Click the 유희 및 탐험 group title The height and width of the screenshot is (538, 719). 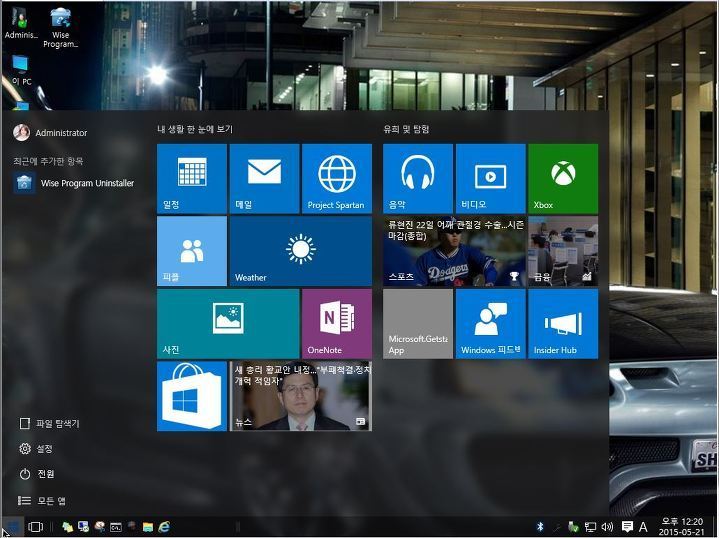pyautogui.click(x=406, y=129)
